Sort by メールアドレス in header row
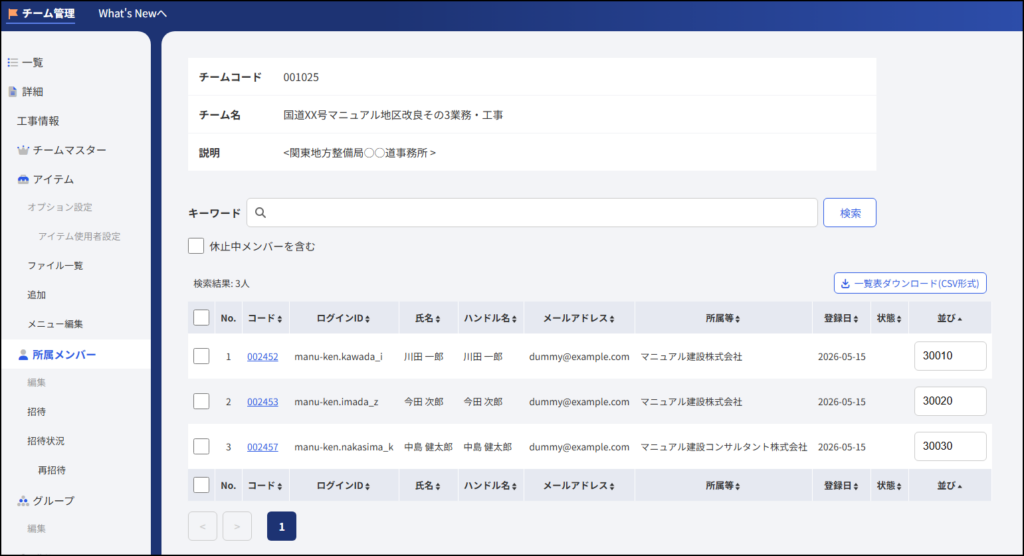Viewport: 1024px width, 556px height. click(579, 318)
